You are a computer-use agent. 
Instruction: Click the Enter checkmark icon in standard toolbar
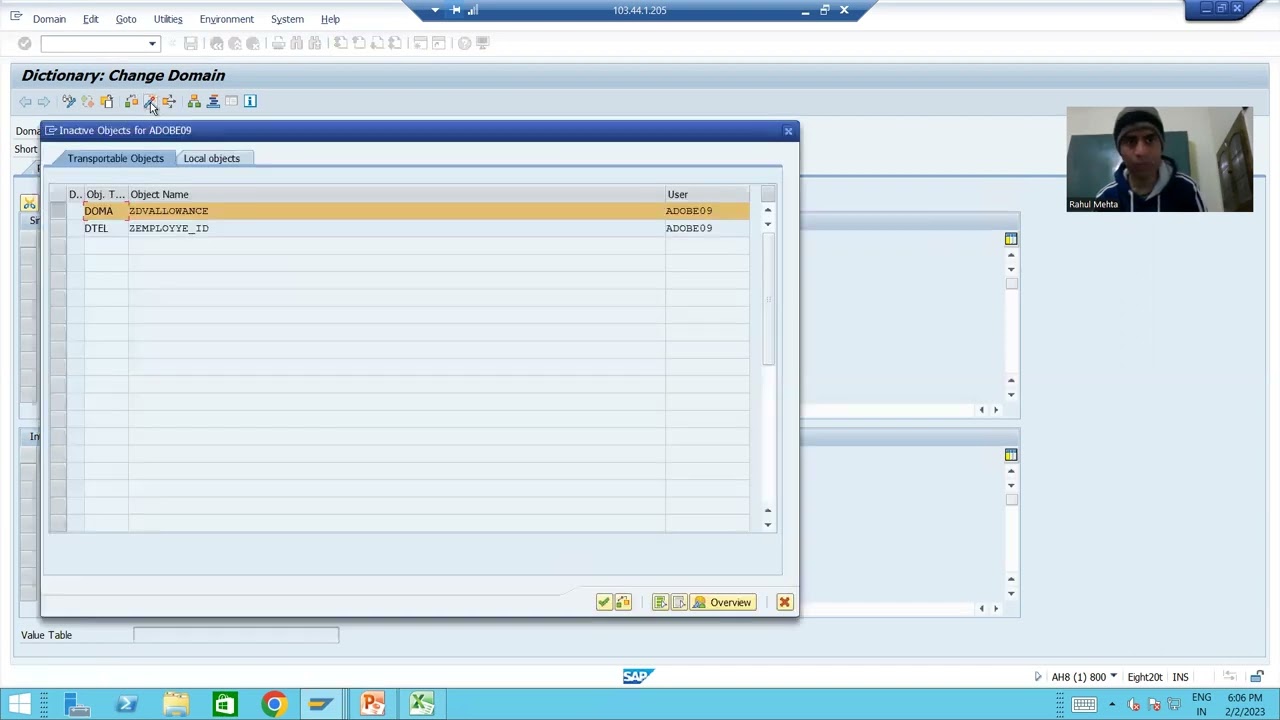[x=24, y=43]
